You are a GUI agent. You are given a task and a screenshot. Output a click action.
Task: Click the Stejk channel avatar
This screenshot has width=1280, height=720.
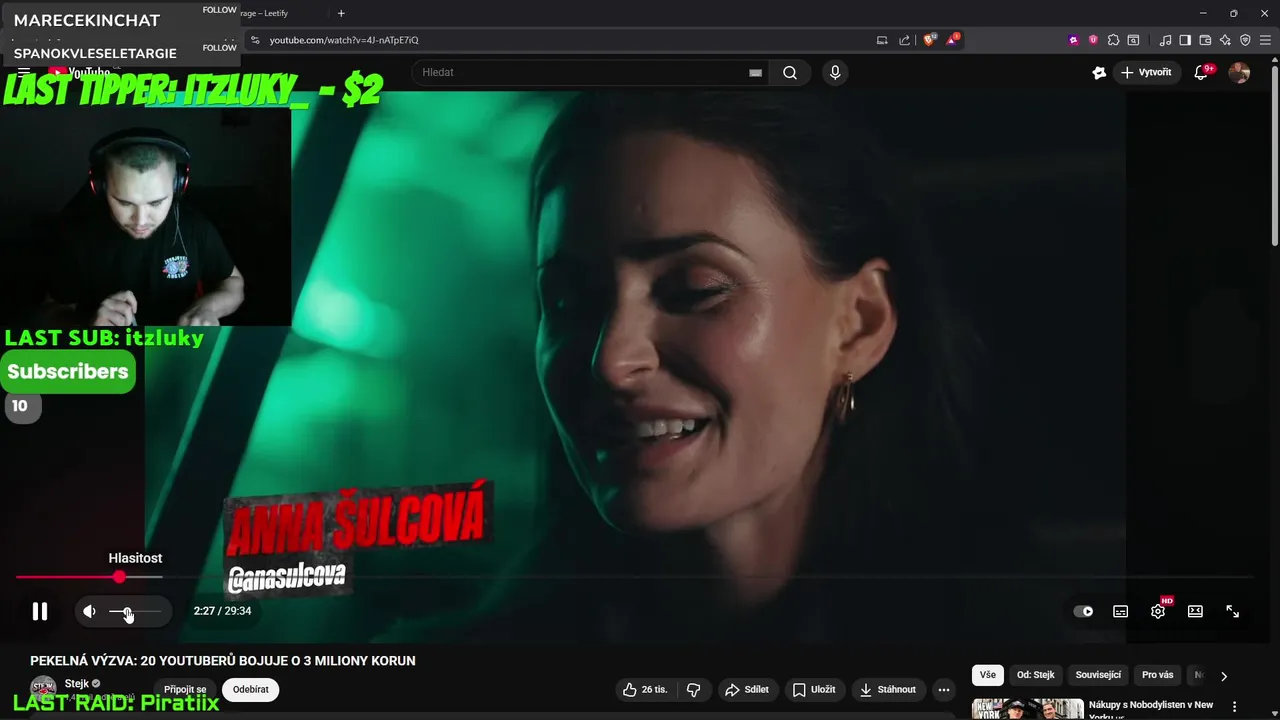pyautogui.click(x=43, y=688)
